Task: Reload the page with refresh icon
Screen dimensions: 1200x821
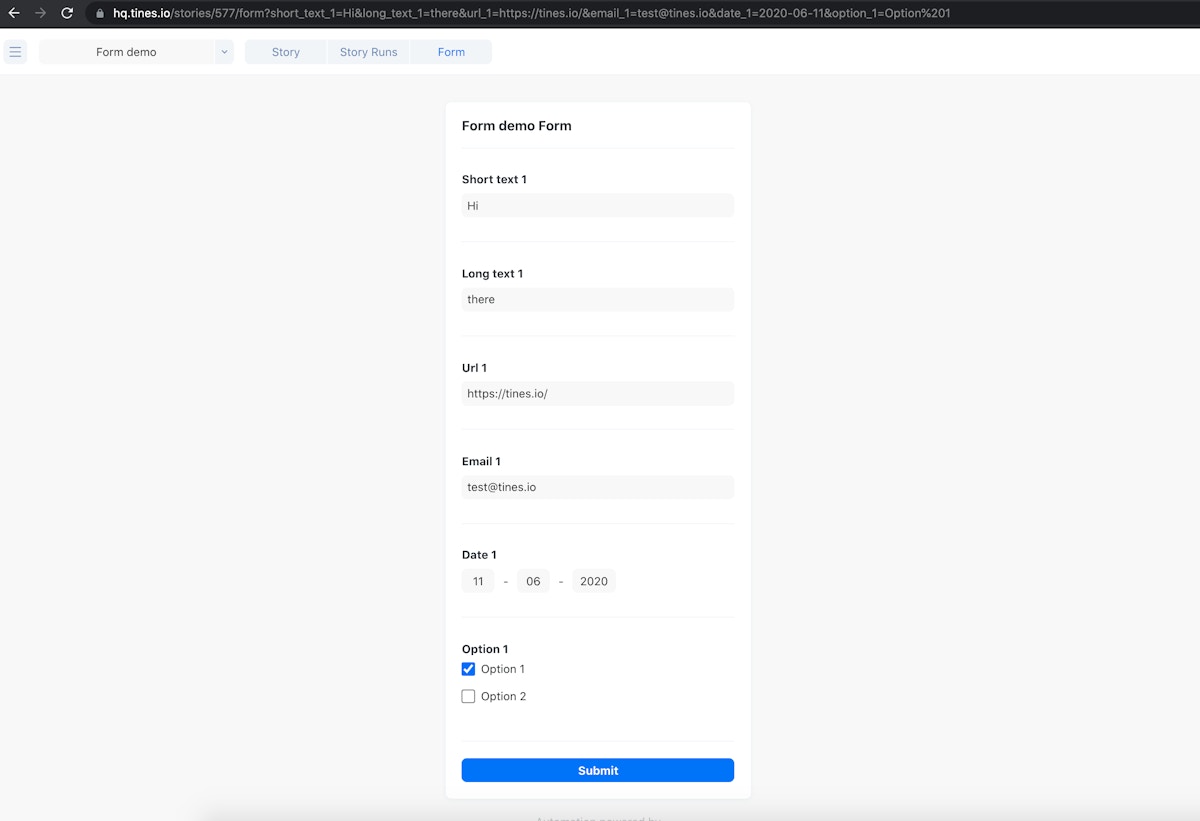Action: click(67, 13)
